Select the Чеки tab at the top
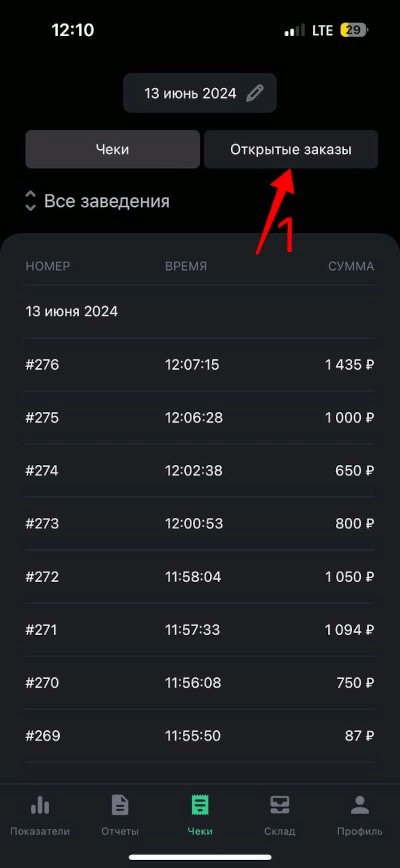Screen dimensions: 400x868 112,149
